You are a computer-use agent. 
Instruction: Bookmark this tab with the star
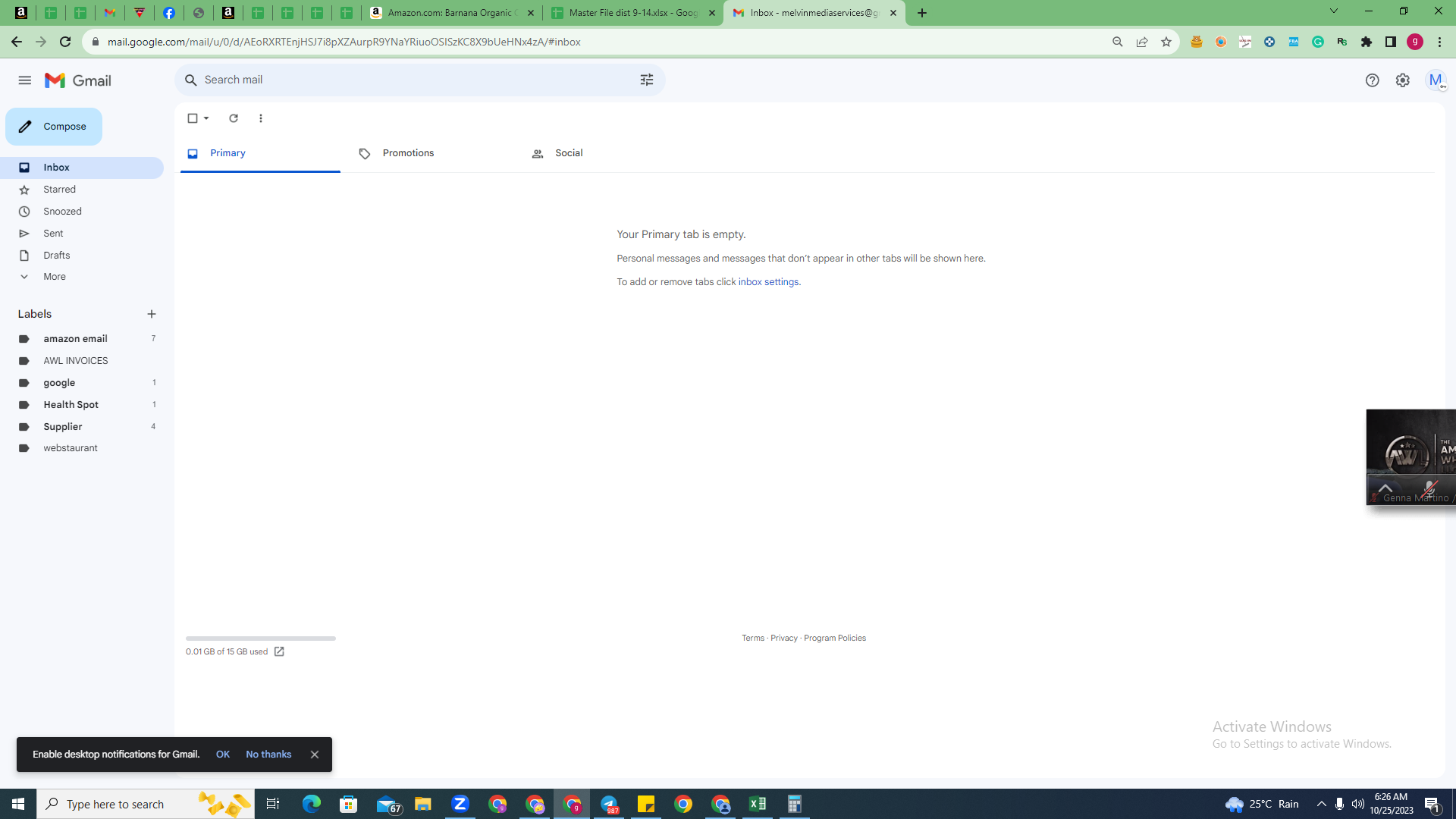(1166, 42)
